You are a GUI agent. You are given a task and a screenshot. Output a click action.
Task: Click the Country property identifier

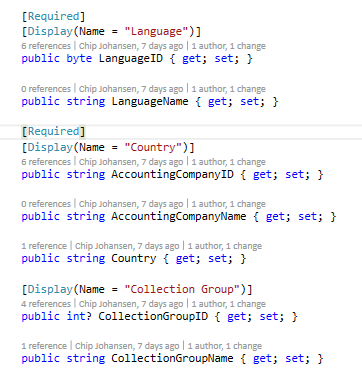pyautogui.click(x=134, y=258)
